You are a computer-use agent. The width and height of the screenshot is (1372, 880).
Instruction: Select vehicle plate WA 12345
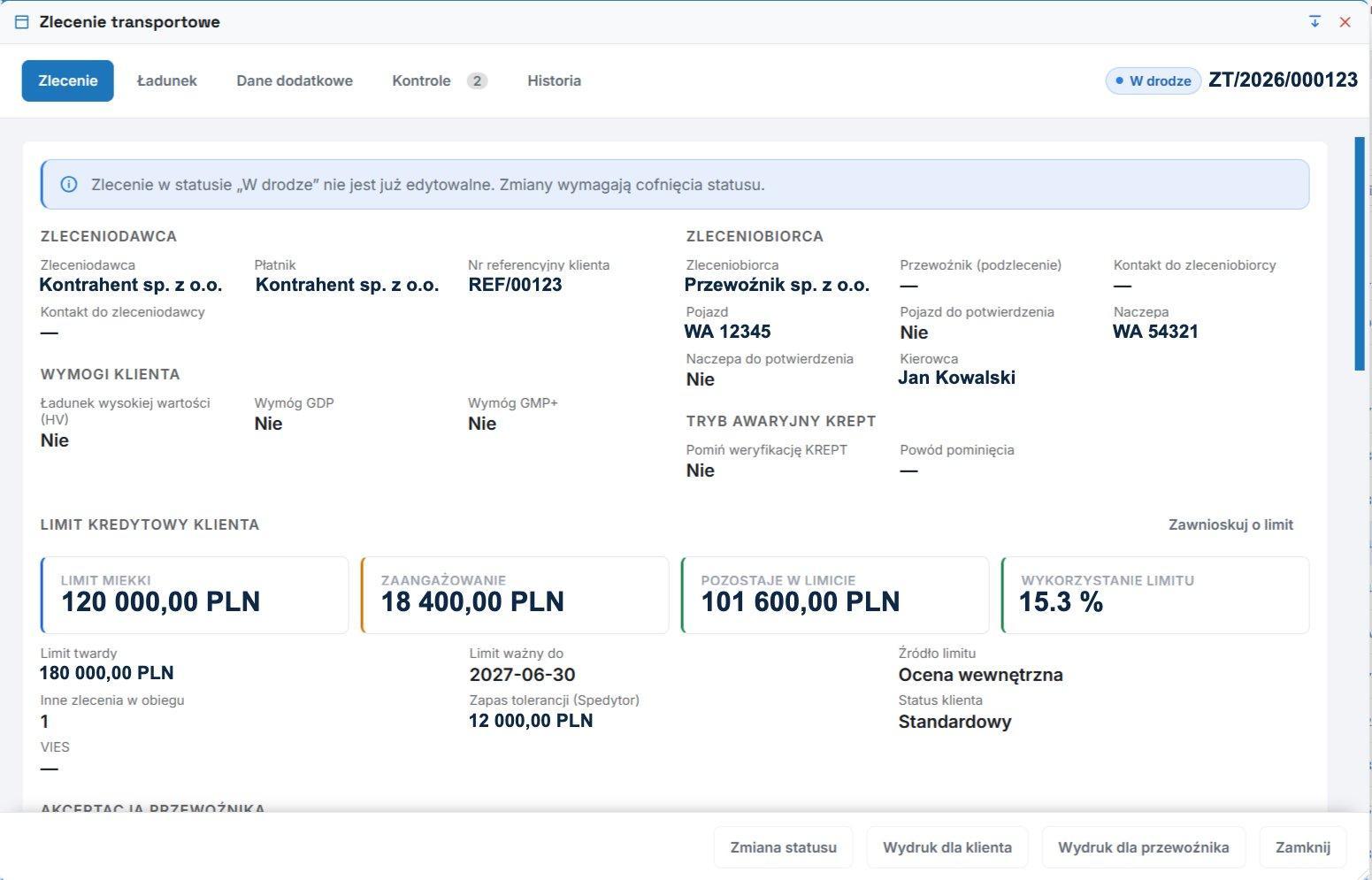coord(728,332)
